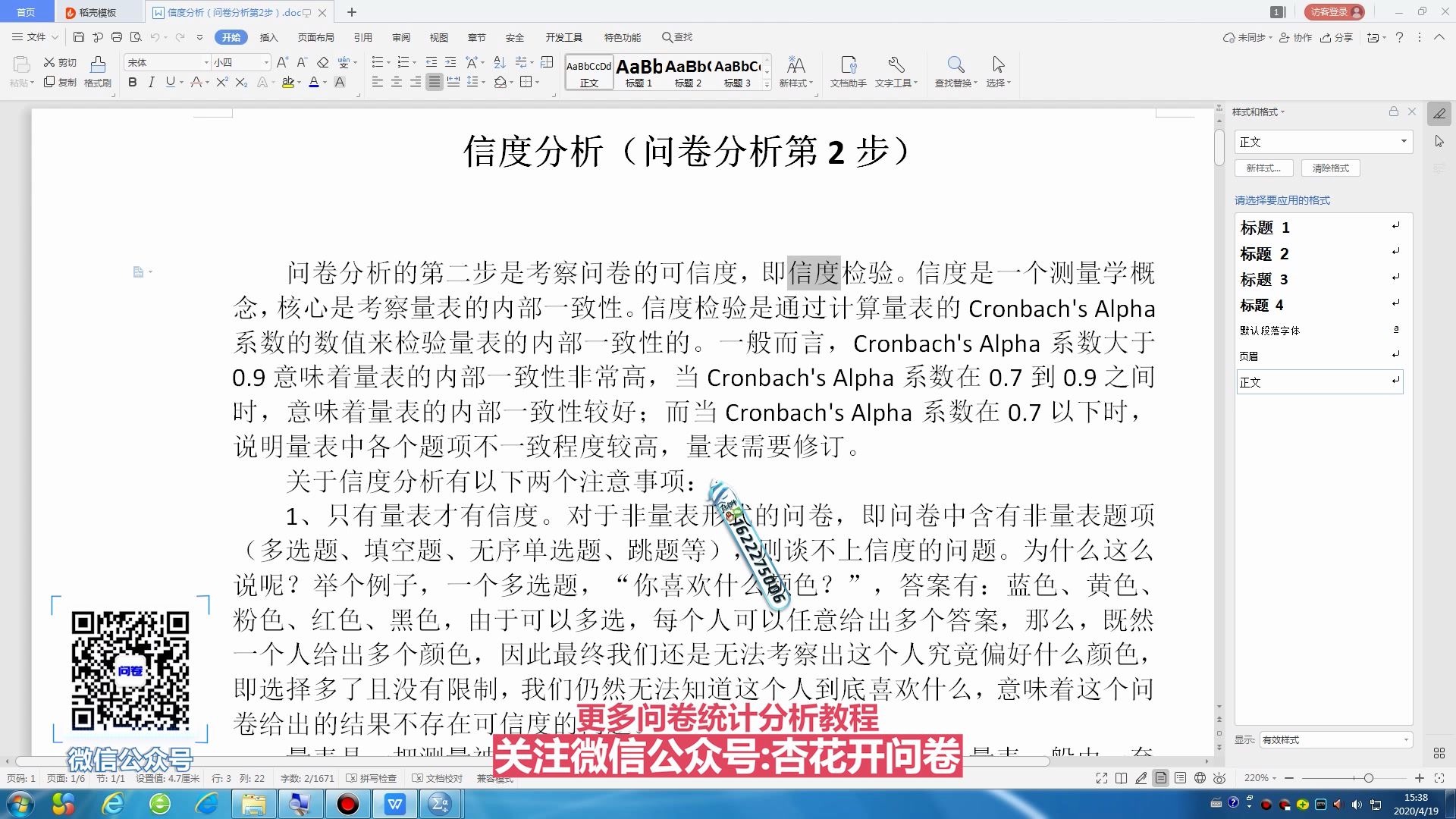Screen dimensions: 1456x819
Task: Click the New Style (新样式...) button
Action: (1263, 168)
